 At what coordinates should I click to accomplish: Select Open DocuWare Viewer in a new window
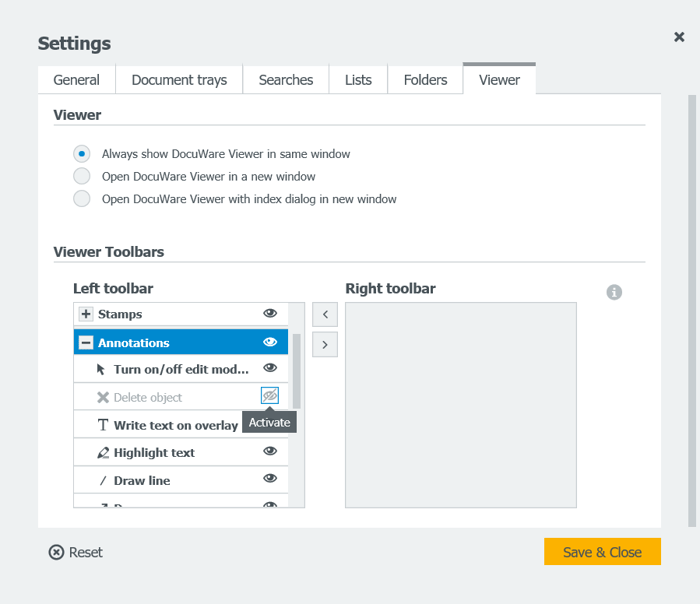82,176
